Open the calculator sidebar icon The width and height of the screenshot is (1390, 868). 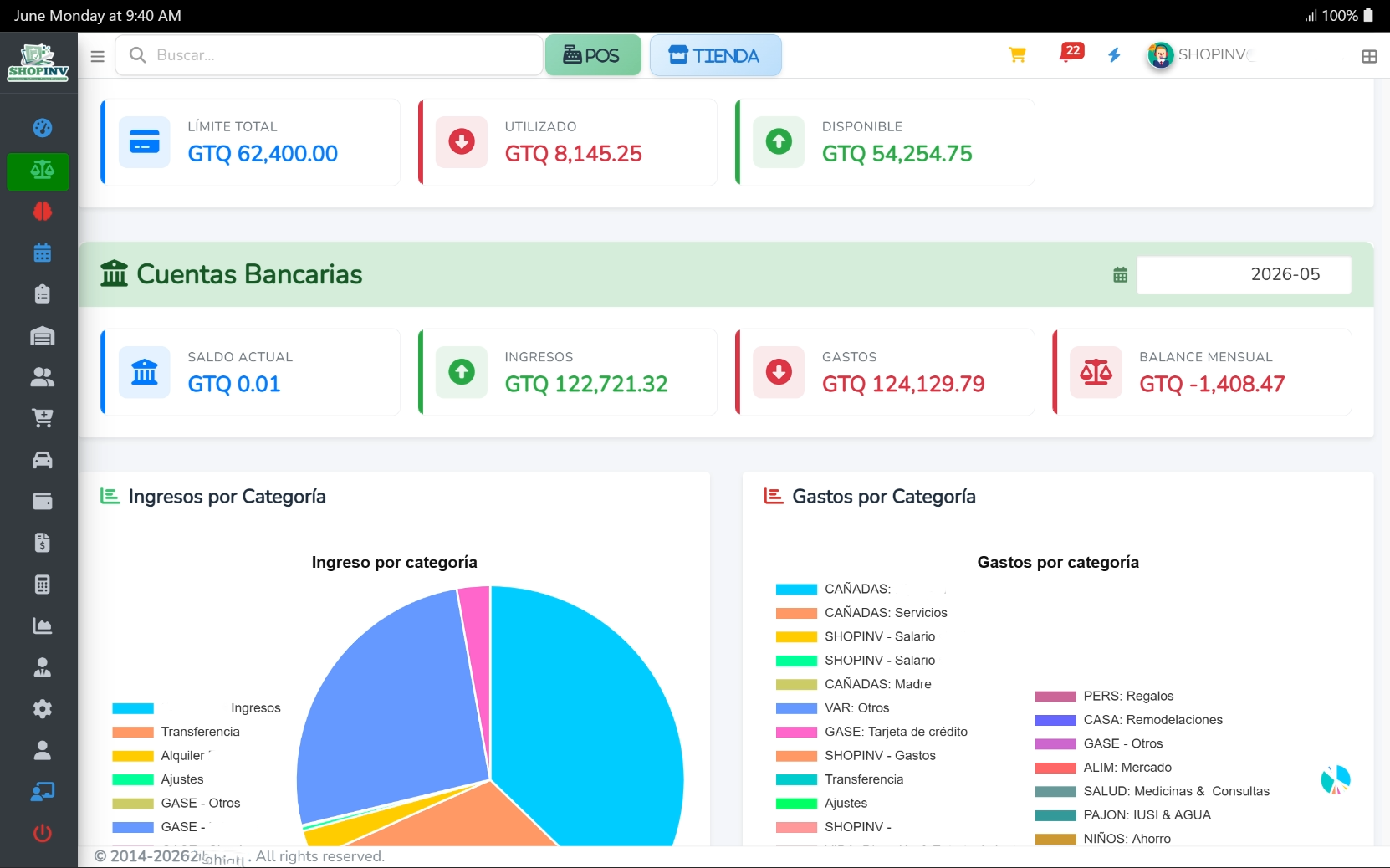click(42, 585)
